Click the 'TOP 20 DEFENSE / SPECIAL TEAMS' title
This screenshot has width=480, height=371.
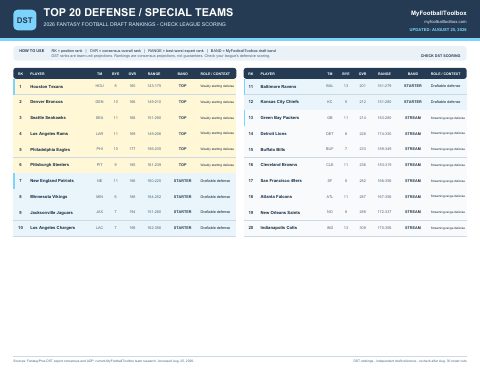pos(138,12)
